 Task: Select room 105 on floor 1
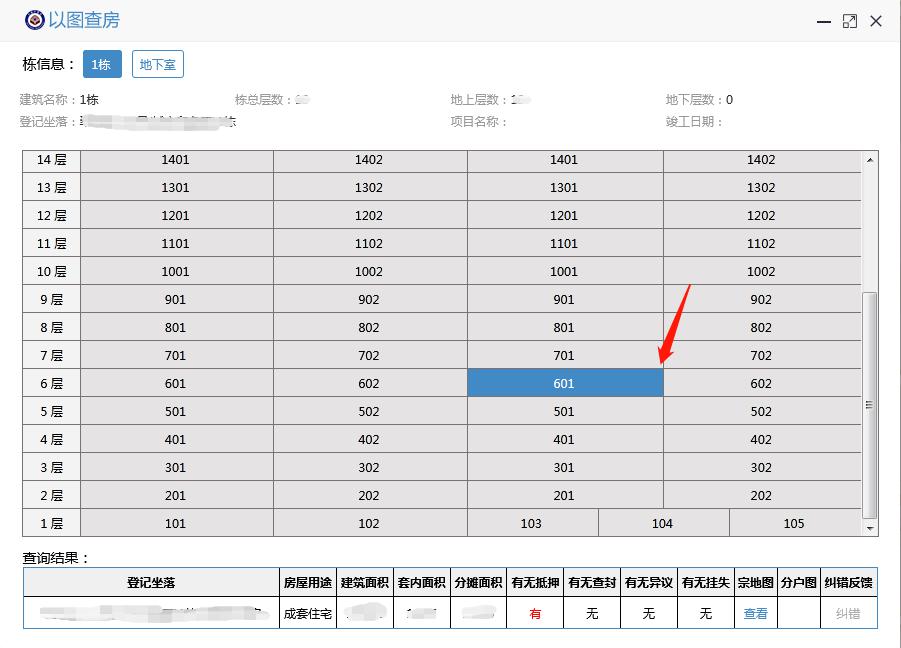pyautogui.click(x=794, y=523)
